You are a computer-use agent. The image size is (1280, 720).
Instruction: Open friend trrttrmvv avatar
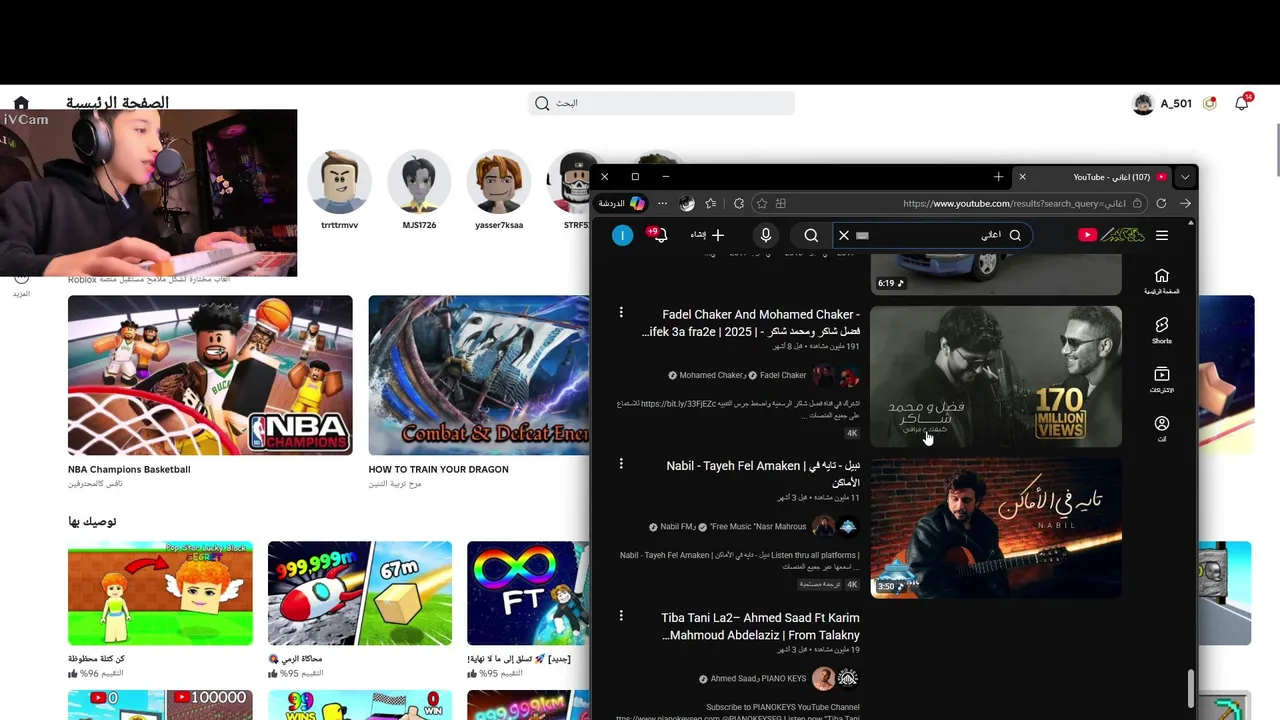pos(339,182)
